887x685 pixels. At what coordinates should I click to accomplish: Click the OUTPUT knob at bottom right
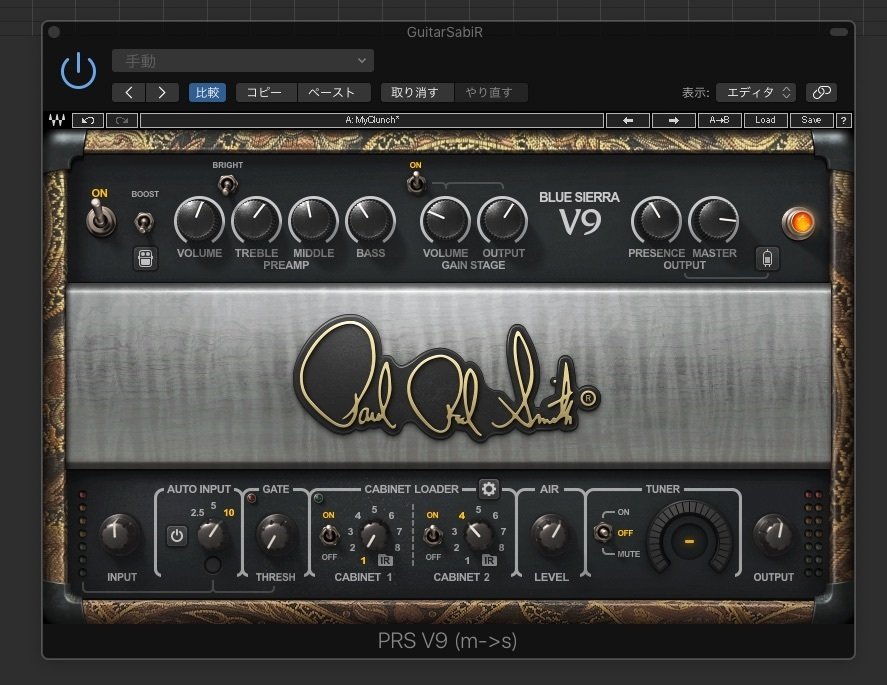pos(773,535)
